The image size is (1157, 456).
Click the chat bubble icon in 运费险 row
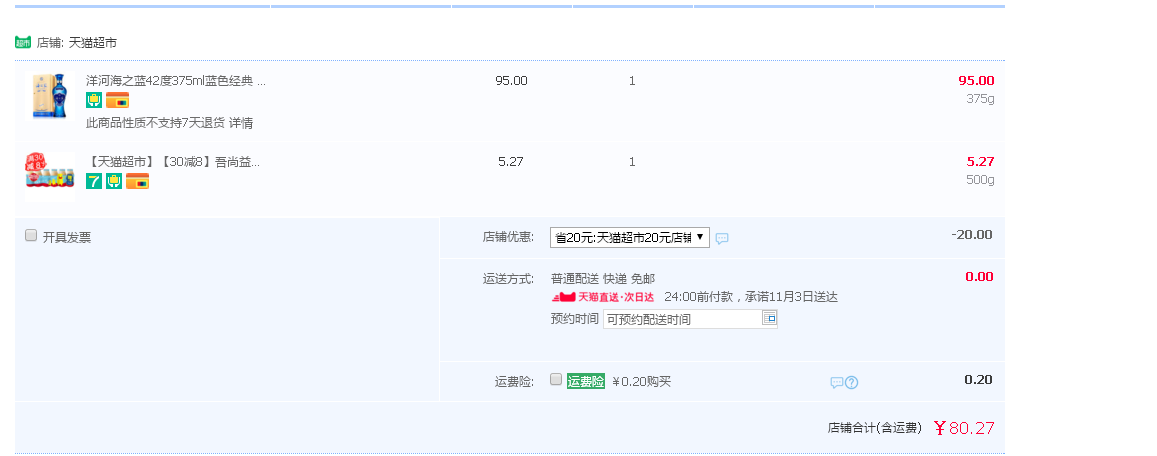tap(837, 383)
